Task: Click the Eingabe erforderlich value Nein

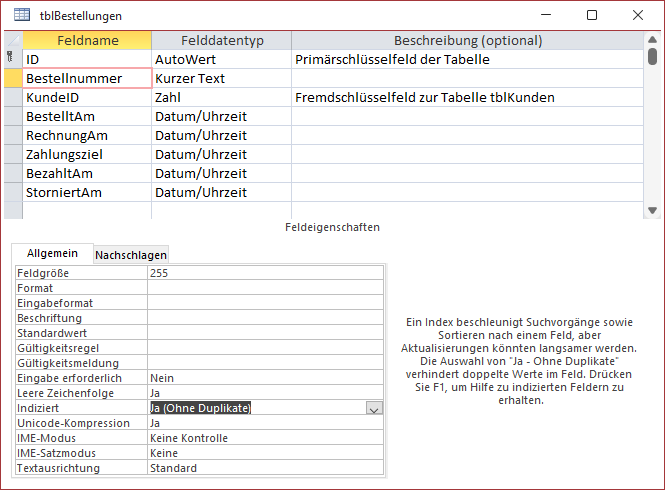Action: coord(265,378)
